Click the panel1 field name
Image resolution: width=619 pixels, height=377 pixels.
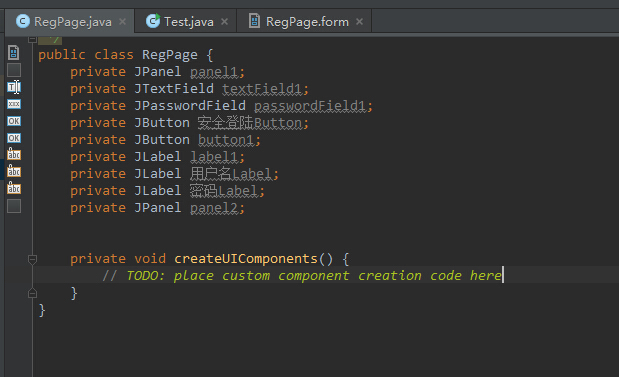214,72
